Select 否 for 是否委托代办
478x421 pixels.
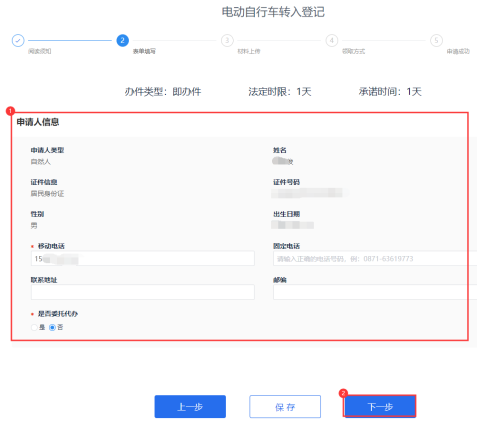(52, 327)
